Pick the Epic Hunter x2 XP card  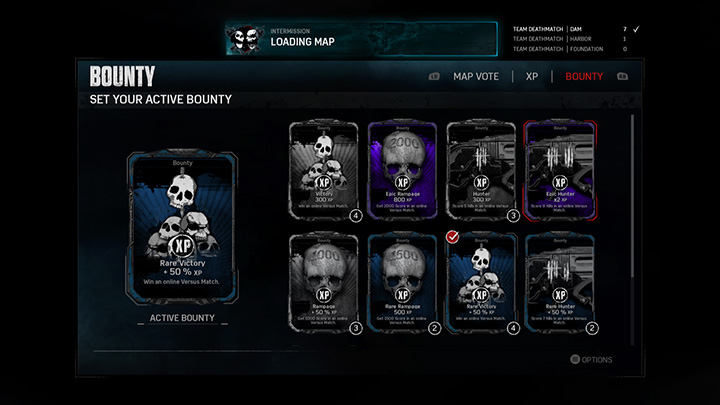point(560,170)
